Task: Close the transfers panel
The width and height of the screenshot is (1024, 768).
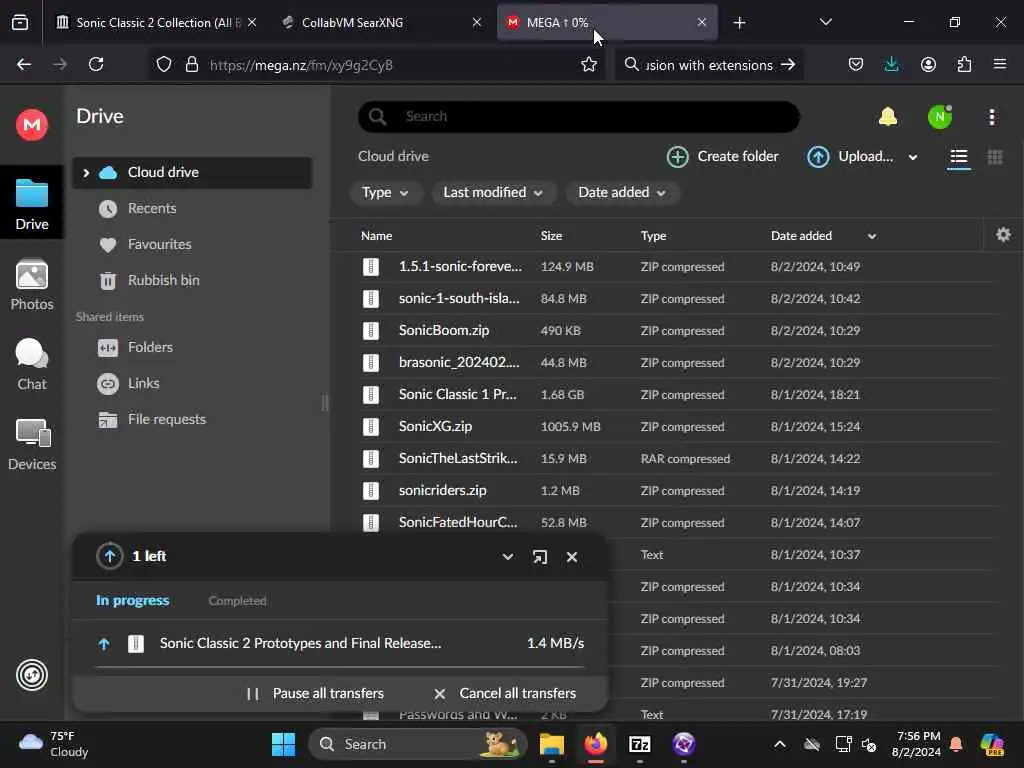Action: click(x=572, y=557)
